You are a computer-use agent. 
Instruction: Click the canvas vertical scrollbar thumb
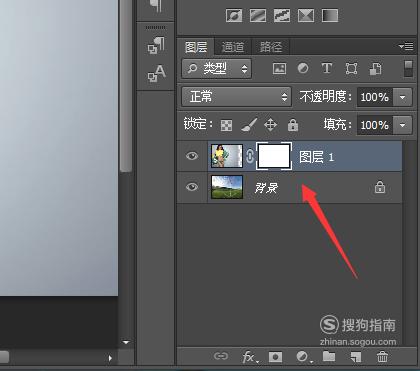pyautogui.click(x=126, y=86)
